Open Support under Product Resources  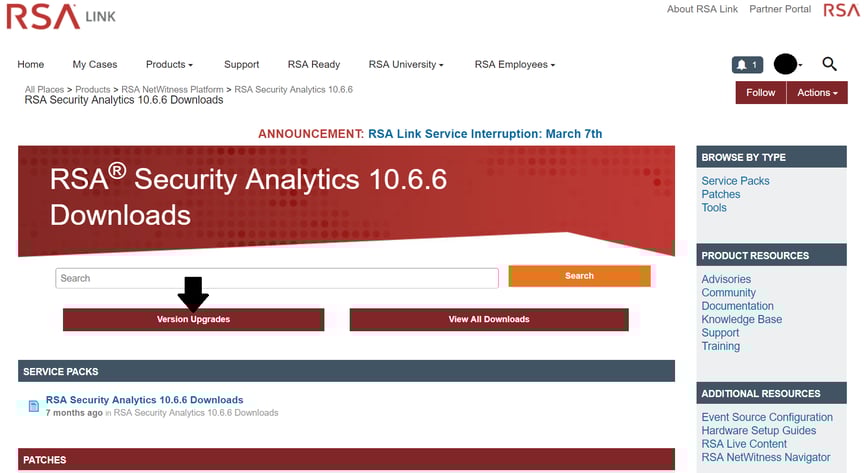(720, 333)
